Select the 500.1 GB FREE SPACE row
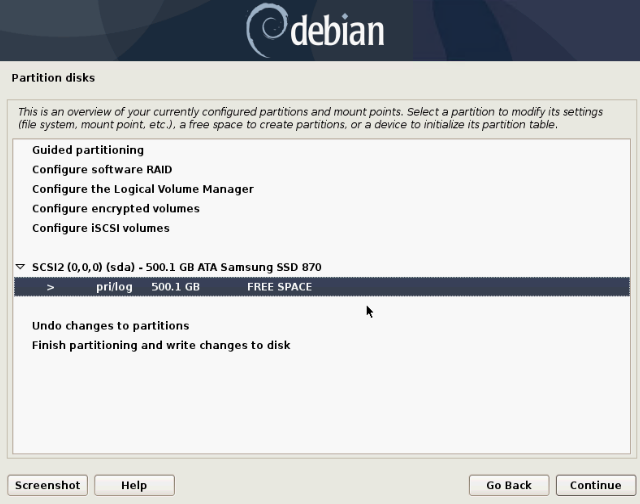The width and height of the screenshot is (640, 504). 322,287
